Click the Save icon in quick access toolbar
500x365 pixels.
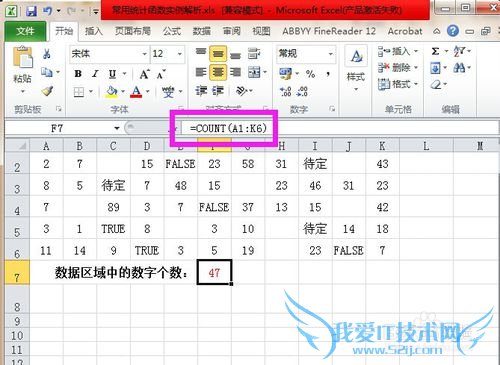(31, 11)
